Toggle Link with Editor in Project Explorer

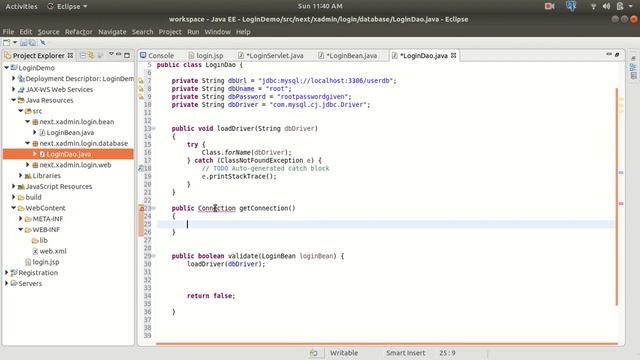pyautogui.click(x=91, y=55)
